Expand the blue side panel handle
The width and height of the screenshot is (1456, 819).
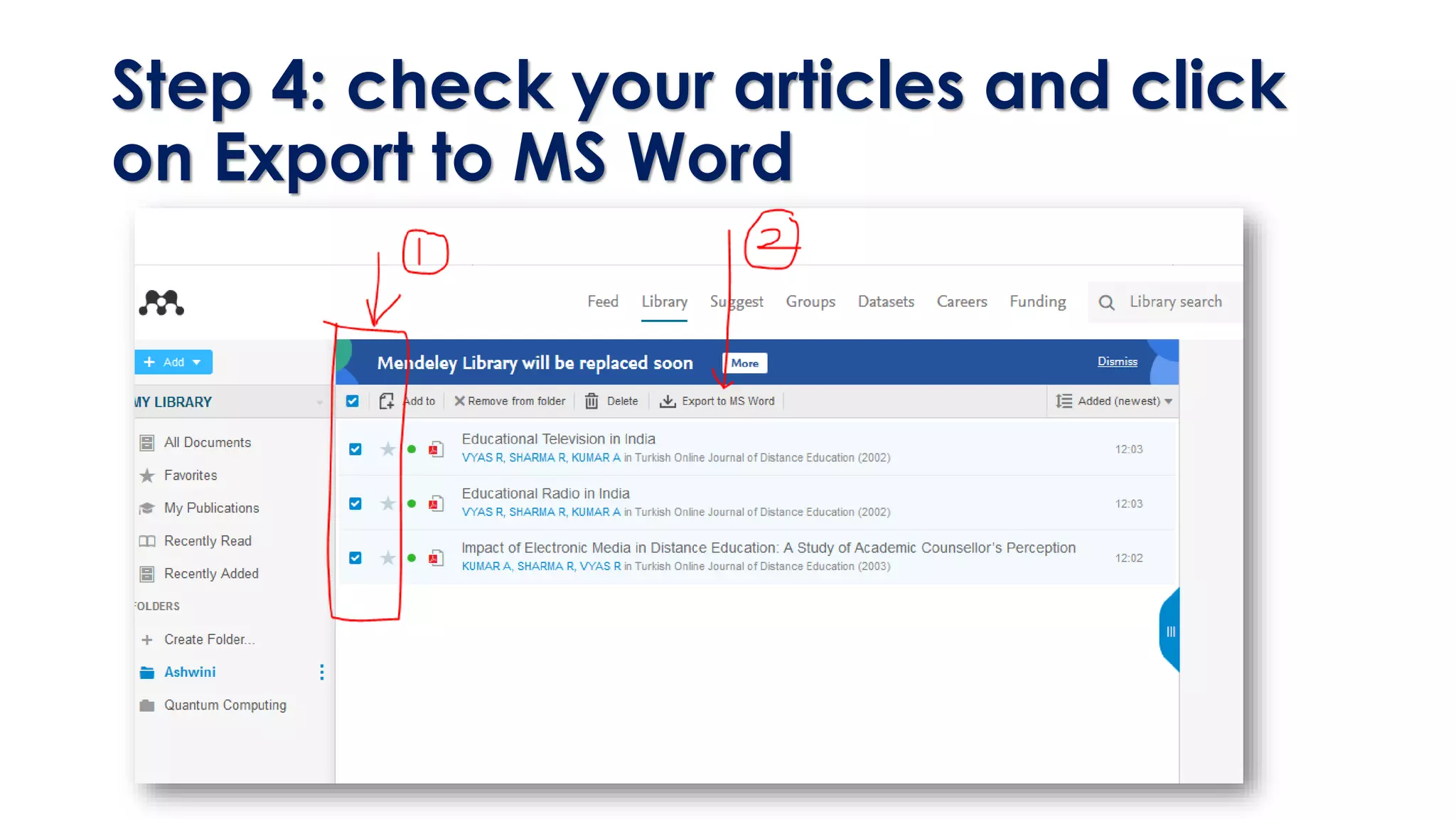1169,631
